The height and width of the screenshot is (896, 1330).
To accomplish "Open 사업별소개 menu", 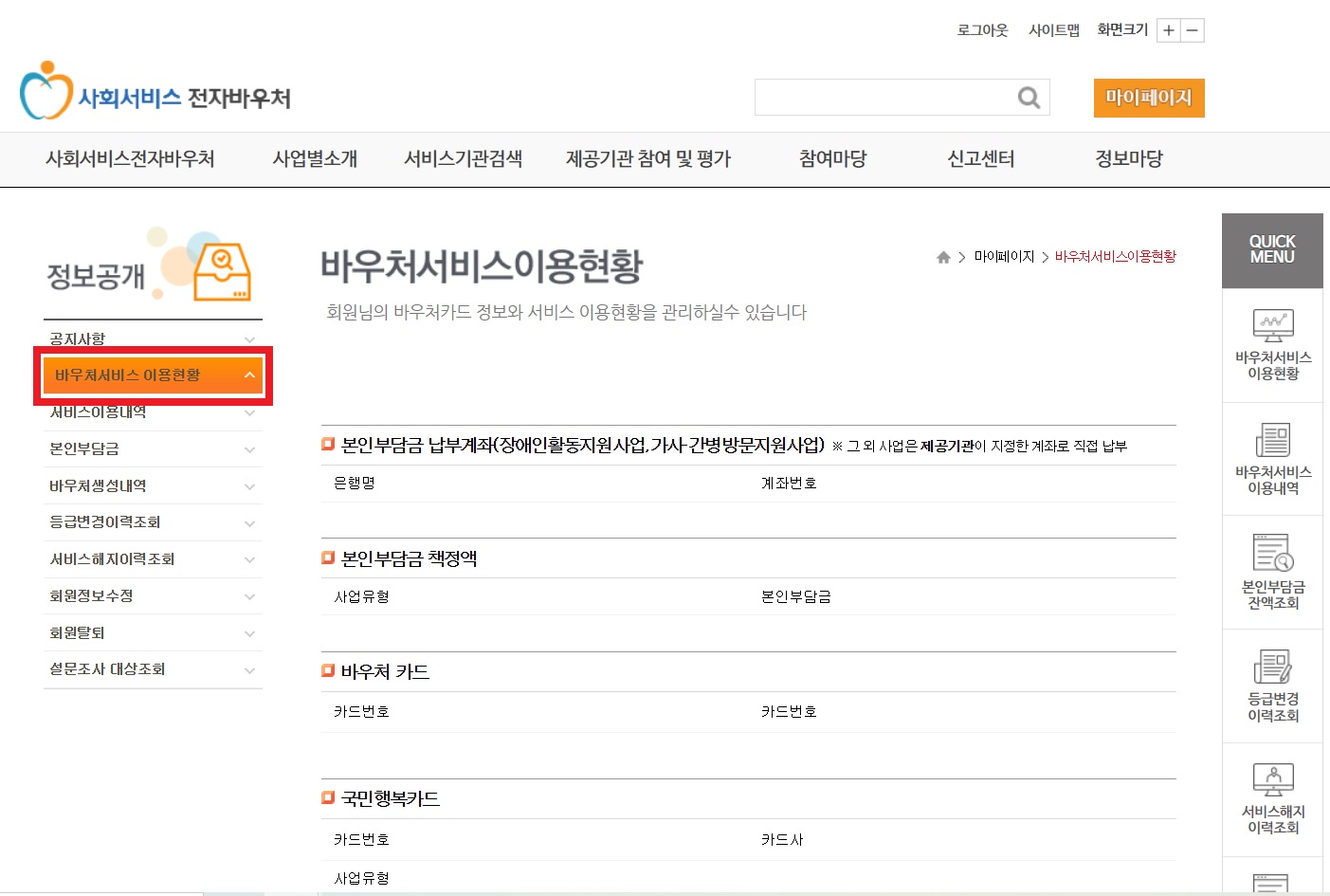I will tap(315, 159).
